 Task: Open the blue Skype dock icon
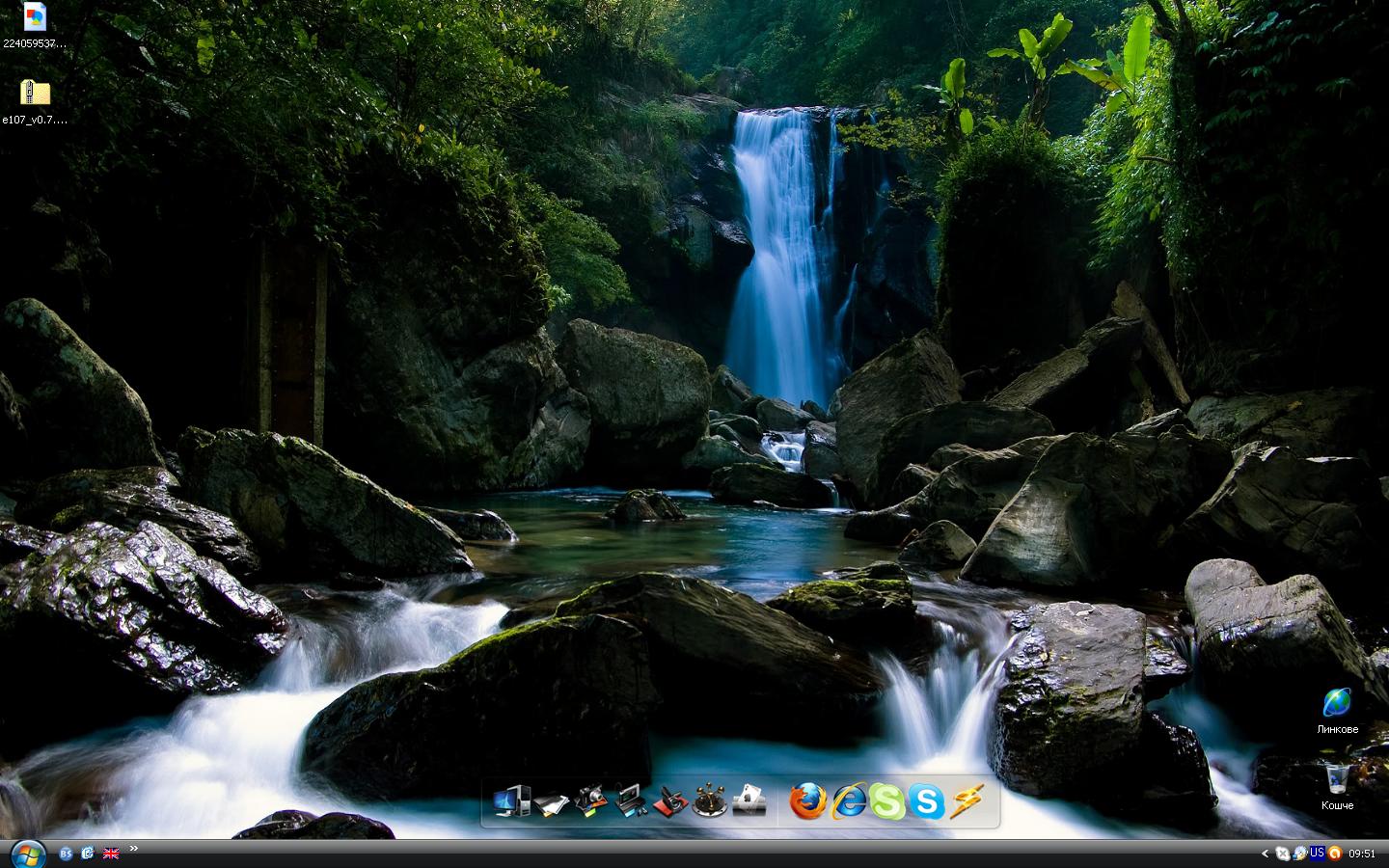pos(927,801)
